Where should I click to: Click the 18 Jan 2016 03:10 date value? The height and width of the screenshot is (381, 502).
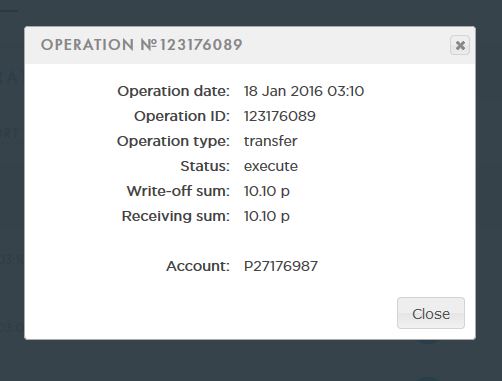coord(304,91)
